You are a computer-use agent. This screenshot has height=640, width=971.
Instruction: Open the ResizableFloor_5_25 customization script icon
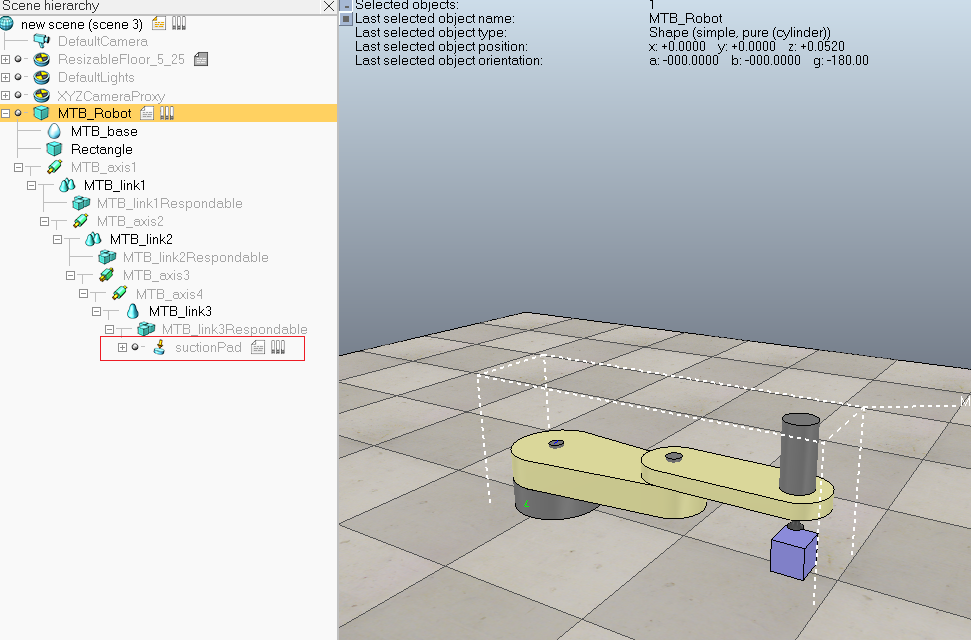tap(201, 59)
